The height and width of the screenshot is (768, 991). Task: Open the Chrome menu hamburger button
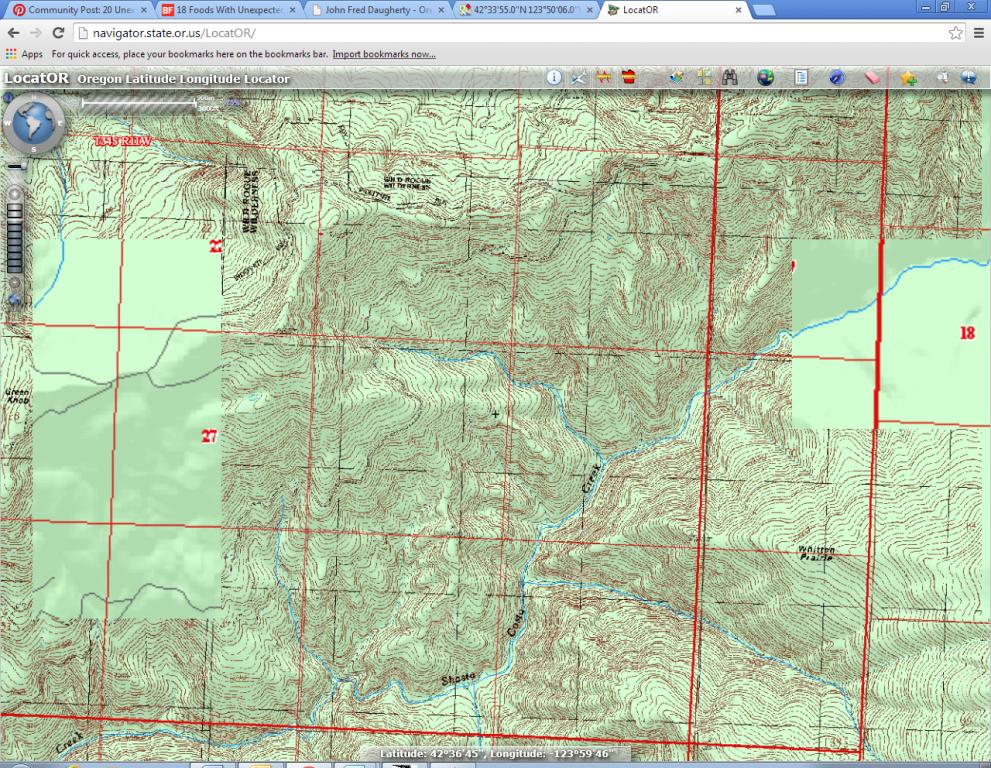point(979,33)
